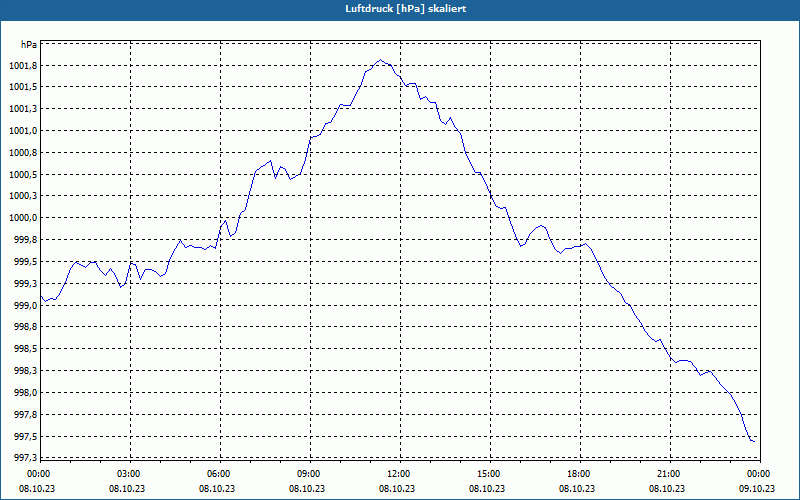Click the 08.10.23 date beneath 12:00
800x500 pixels.
pyautogui.click(x=397, y=489)
